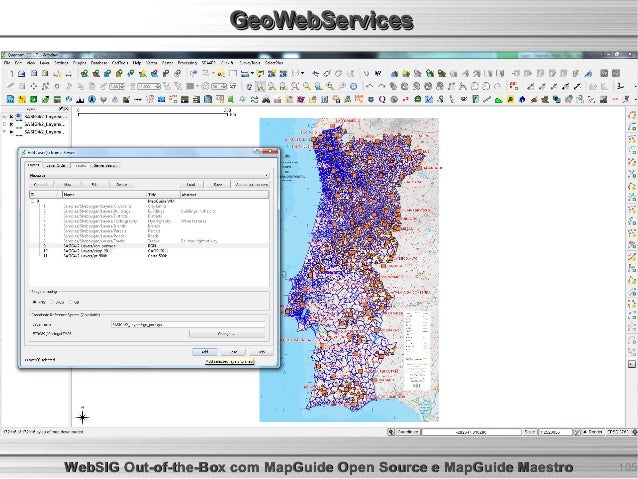Click the Open Project folder icon

(22, 74)
